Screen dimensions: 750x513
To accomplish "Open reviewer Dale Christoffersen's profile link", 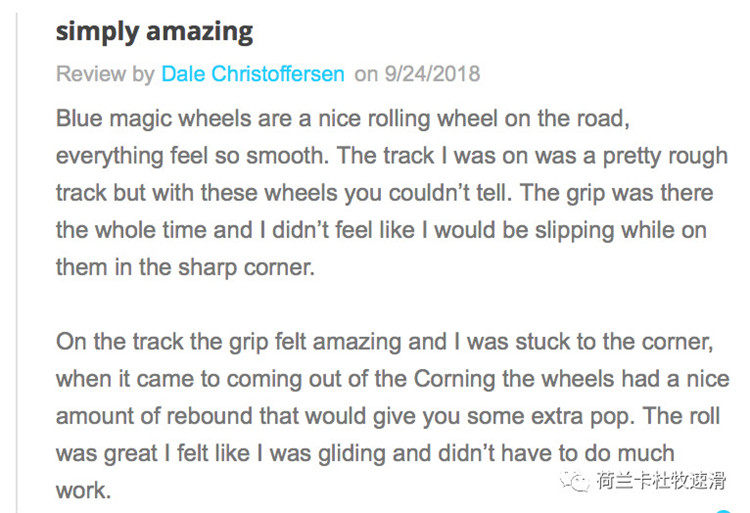I will coord(253,74).
